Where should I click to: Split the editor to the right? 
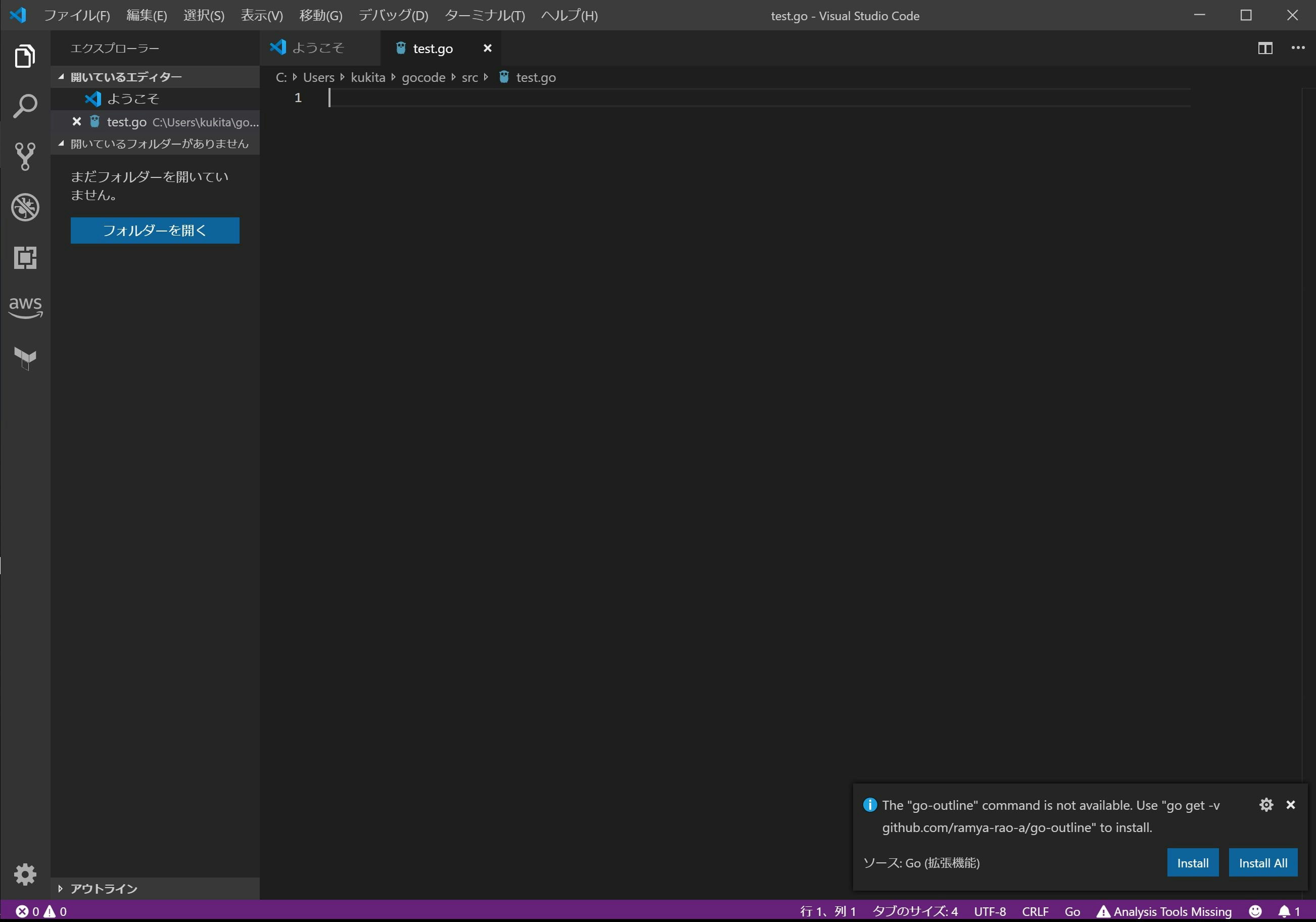1265,48
